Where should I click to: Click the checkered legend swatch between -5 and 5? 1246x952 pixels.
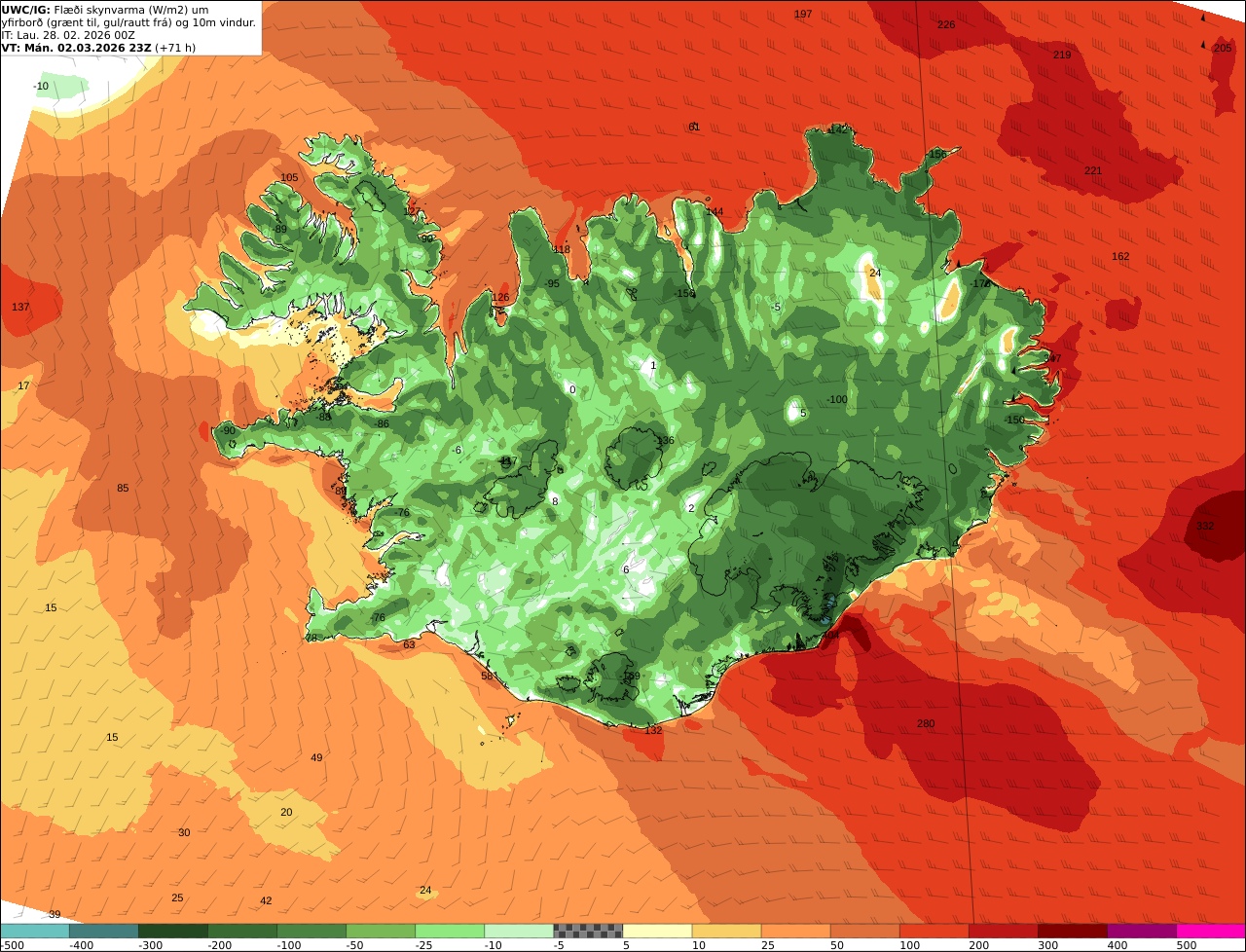pos(587,931)
